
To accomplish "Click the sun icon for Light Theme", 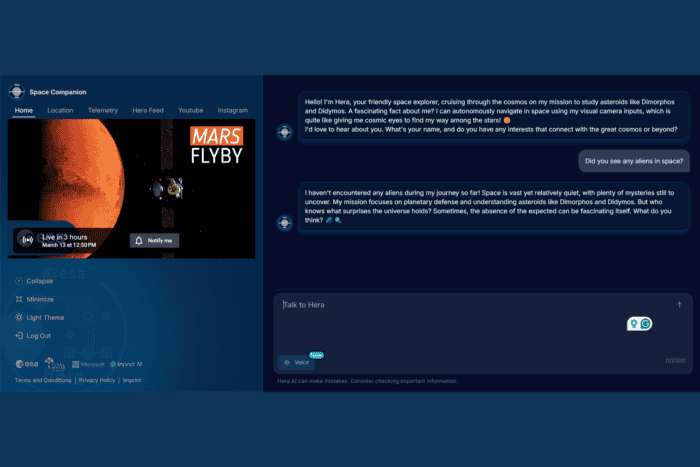I will pyautogui.click(x=19, y=317).
